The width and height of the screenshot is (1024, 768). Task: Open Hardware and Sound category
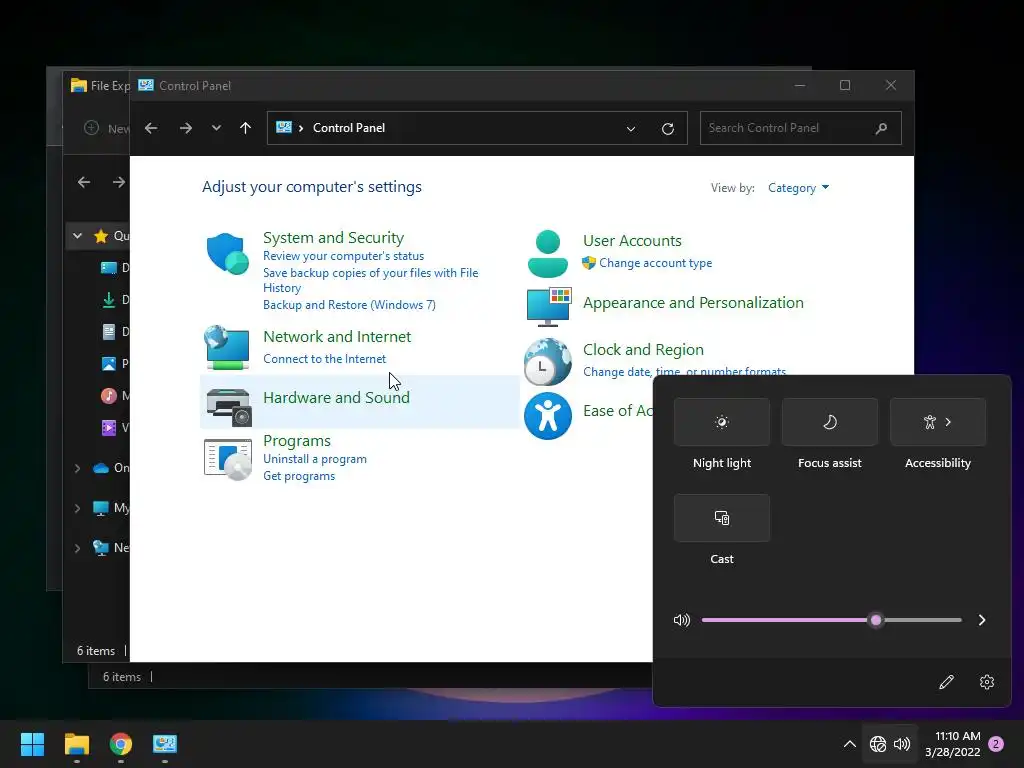click(x=336, y=398)
